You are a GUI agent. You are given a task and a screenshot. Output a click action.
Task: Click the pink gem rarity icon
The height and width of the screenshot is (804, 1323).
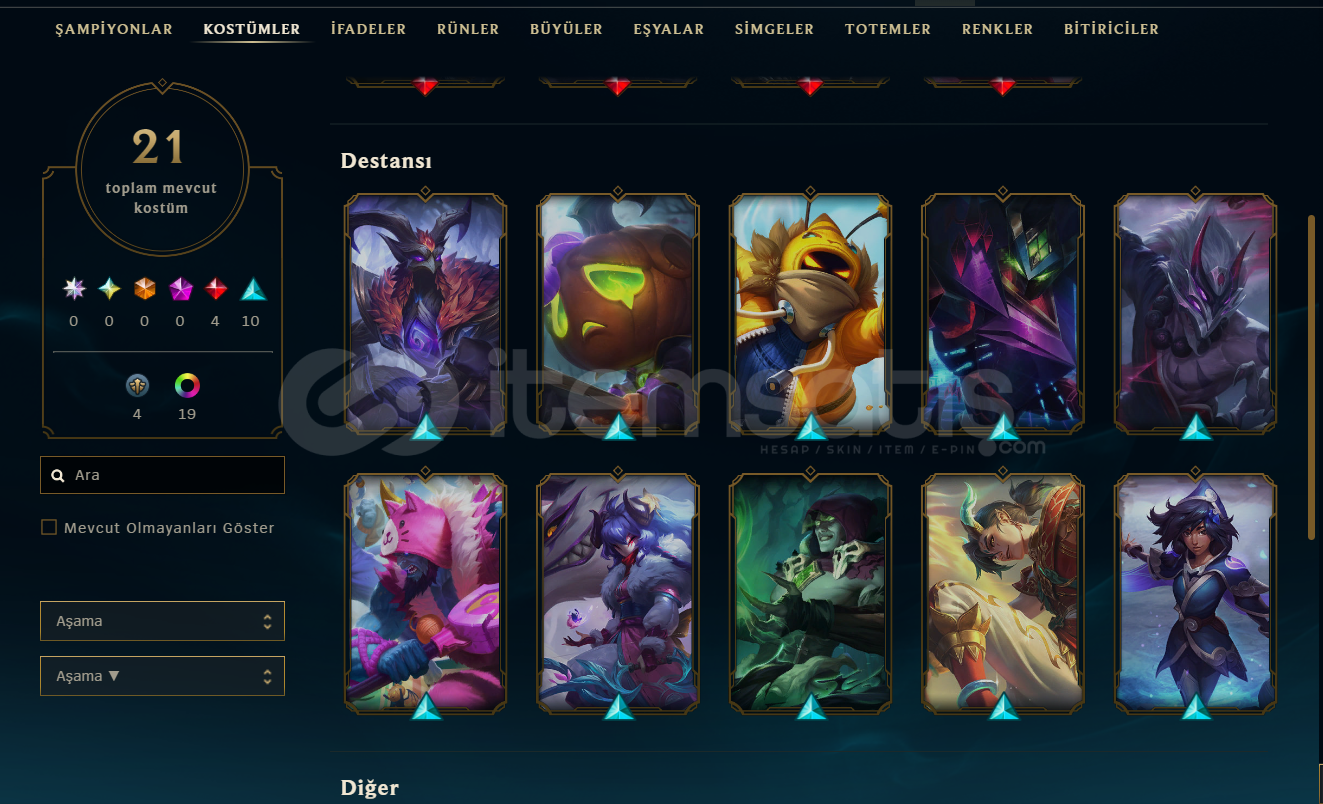181,290
